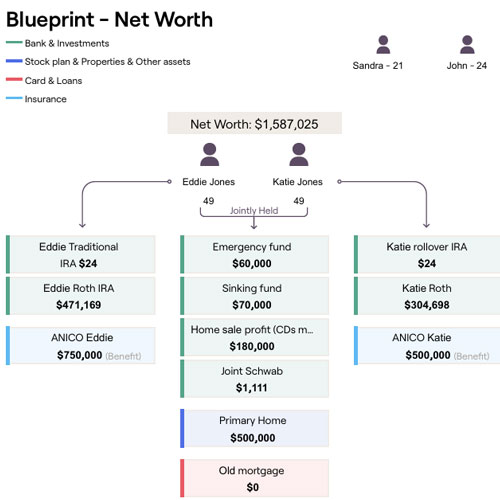Select Katie Jones avatar icon
This screenshot has height=500, width=500.
pyautogui.click(x=299, y=154)
